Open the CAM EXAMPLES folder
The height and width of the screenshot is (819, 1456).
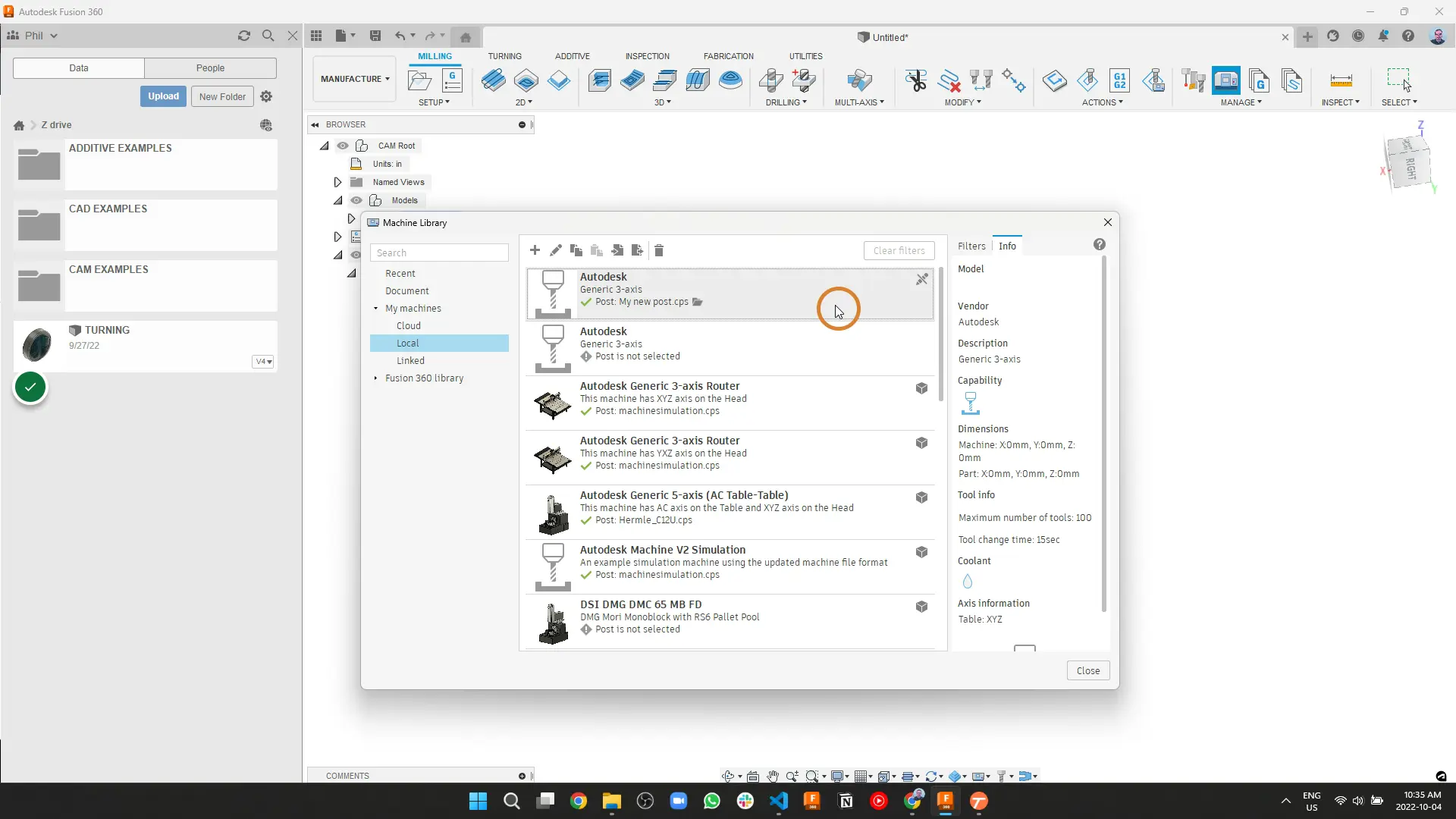coord(146,286)
